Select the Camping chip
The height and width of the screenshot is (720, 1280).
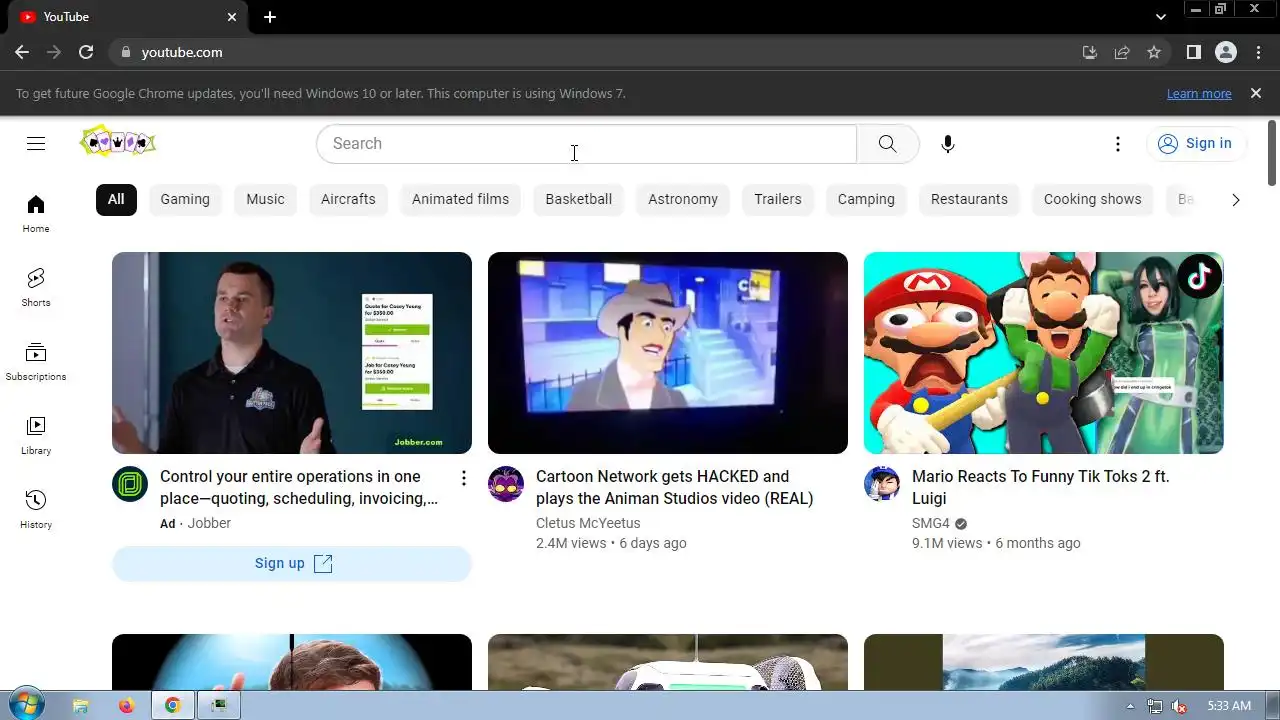(x=866, y=199)
